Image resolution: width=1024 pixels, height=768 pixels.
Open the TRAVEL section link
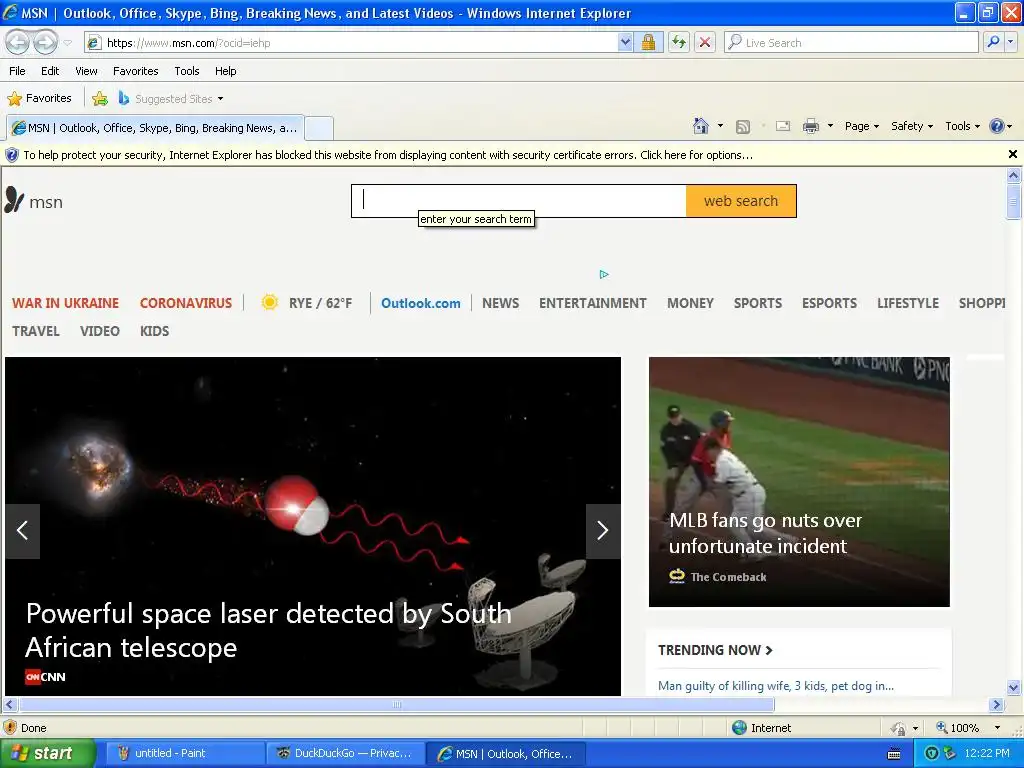36,331
